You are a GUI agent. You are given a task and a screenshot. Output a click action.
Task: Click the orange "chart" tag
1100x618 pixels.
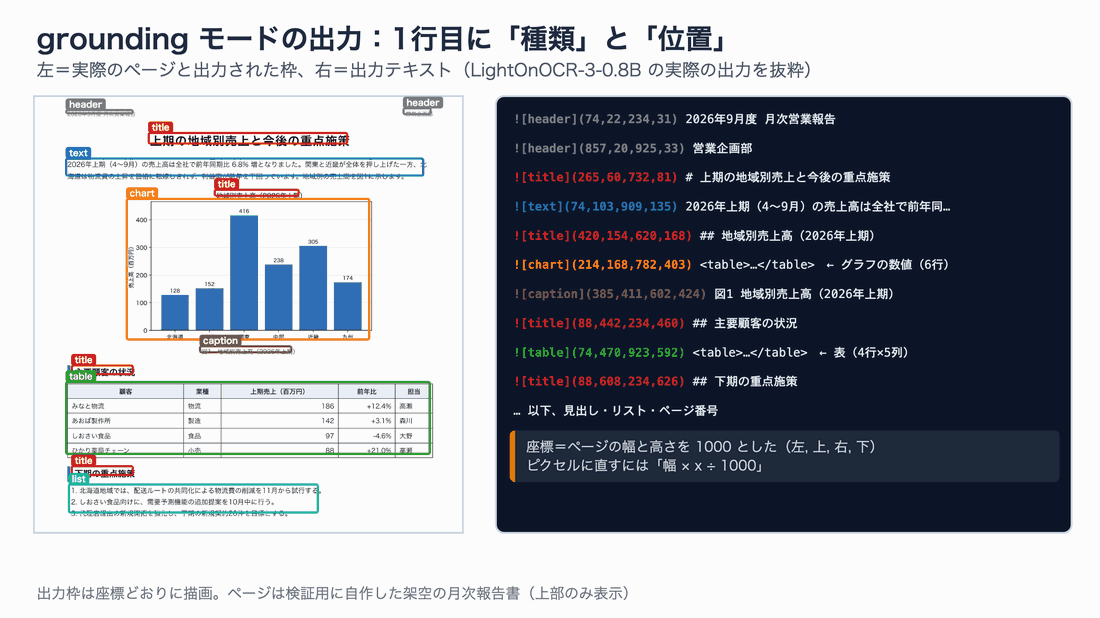[x=142, y=193]
